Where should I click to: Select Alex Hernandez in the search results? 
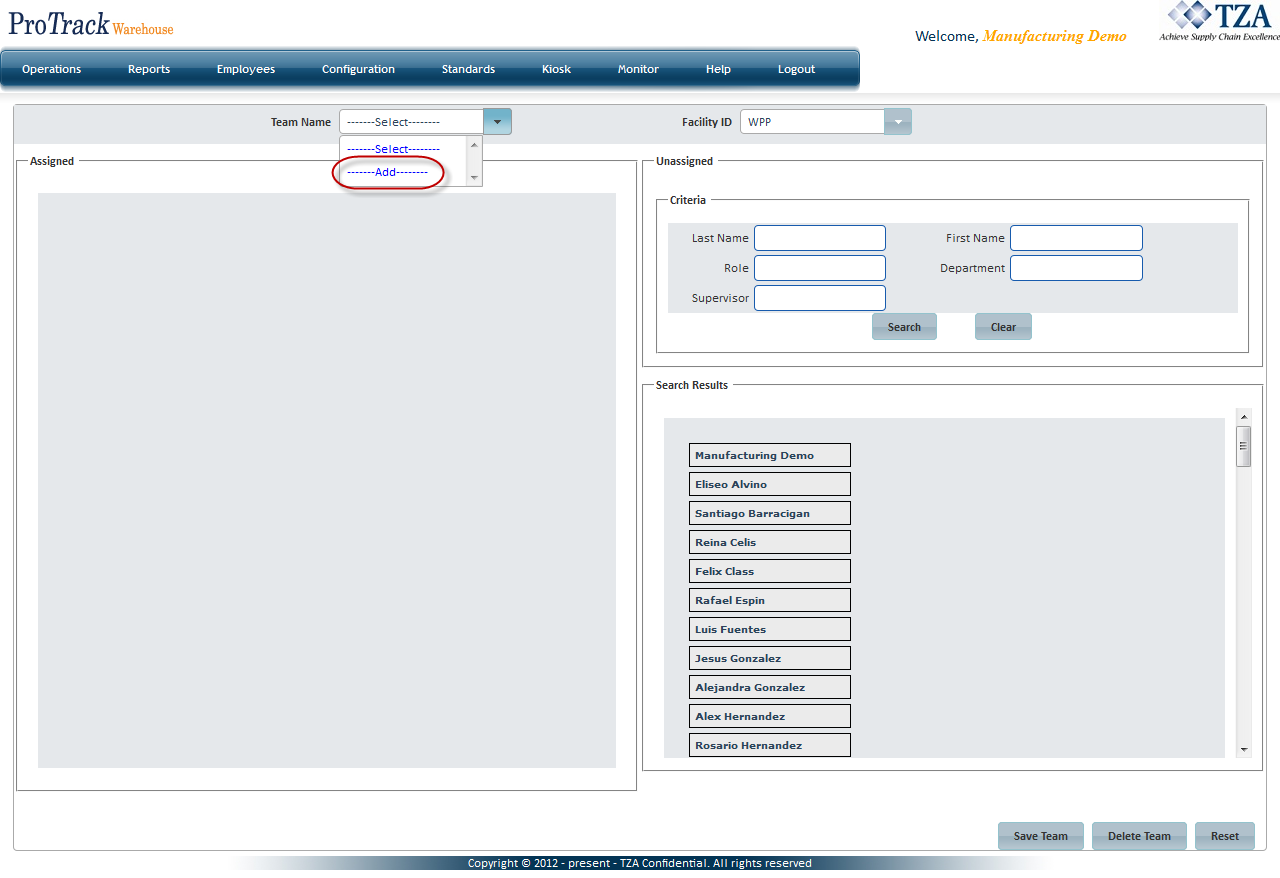point(770,716)
